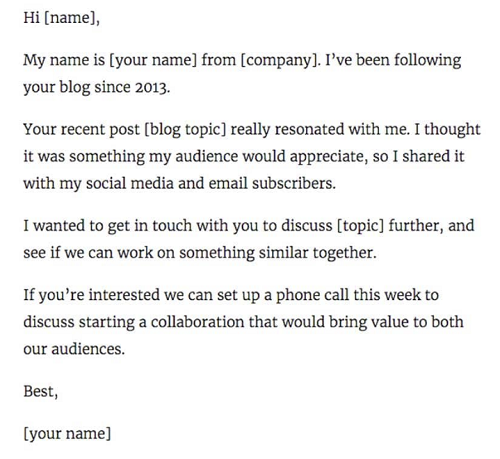
Task: Click the word 'interested' in the last paragraph
Action: pyautogui.click(x=124, y=295)
